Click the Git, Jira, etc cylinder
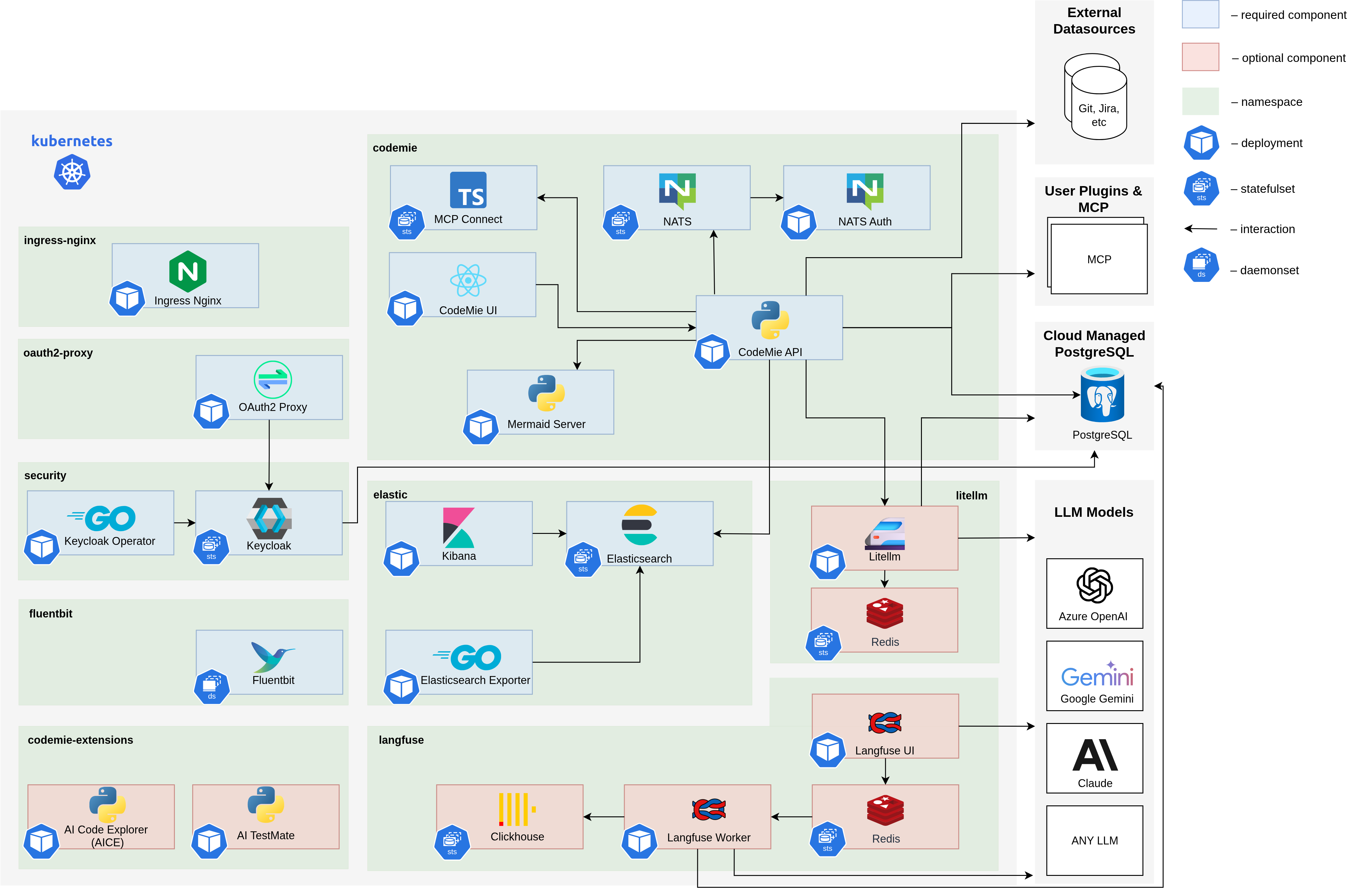This screenshot has height=896, width=1354. [x=1099, y=103]
